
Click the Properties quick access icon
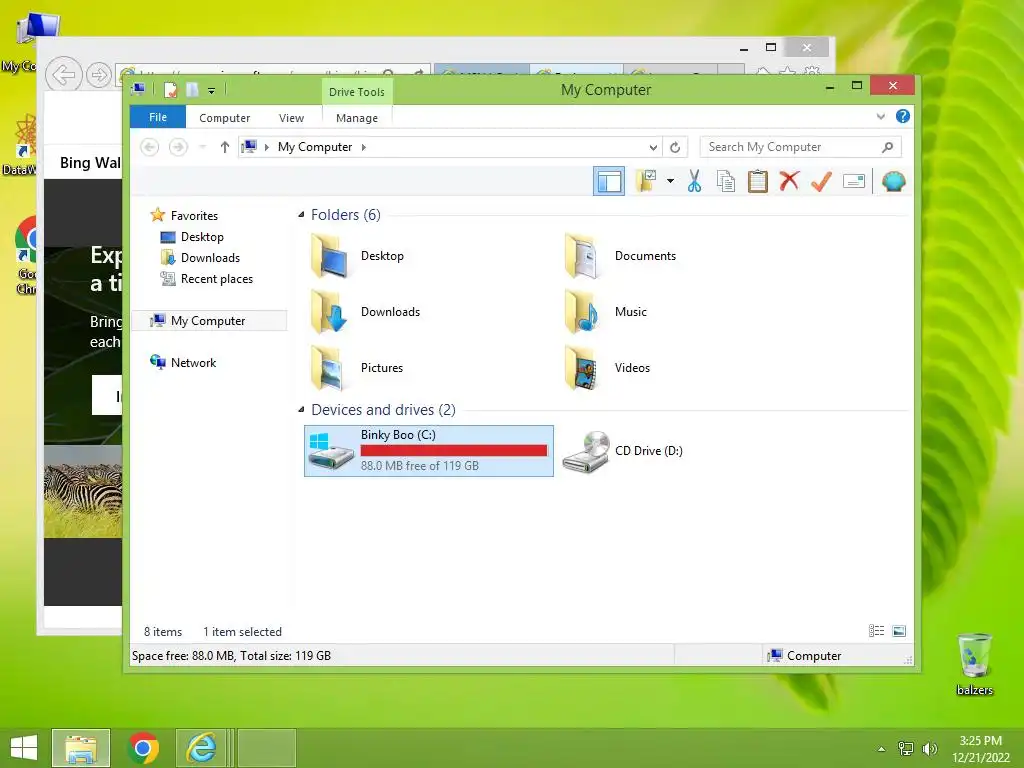tap(170, 90)
